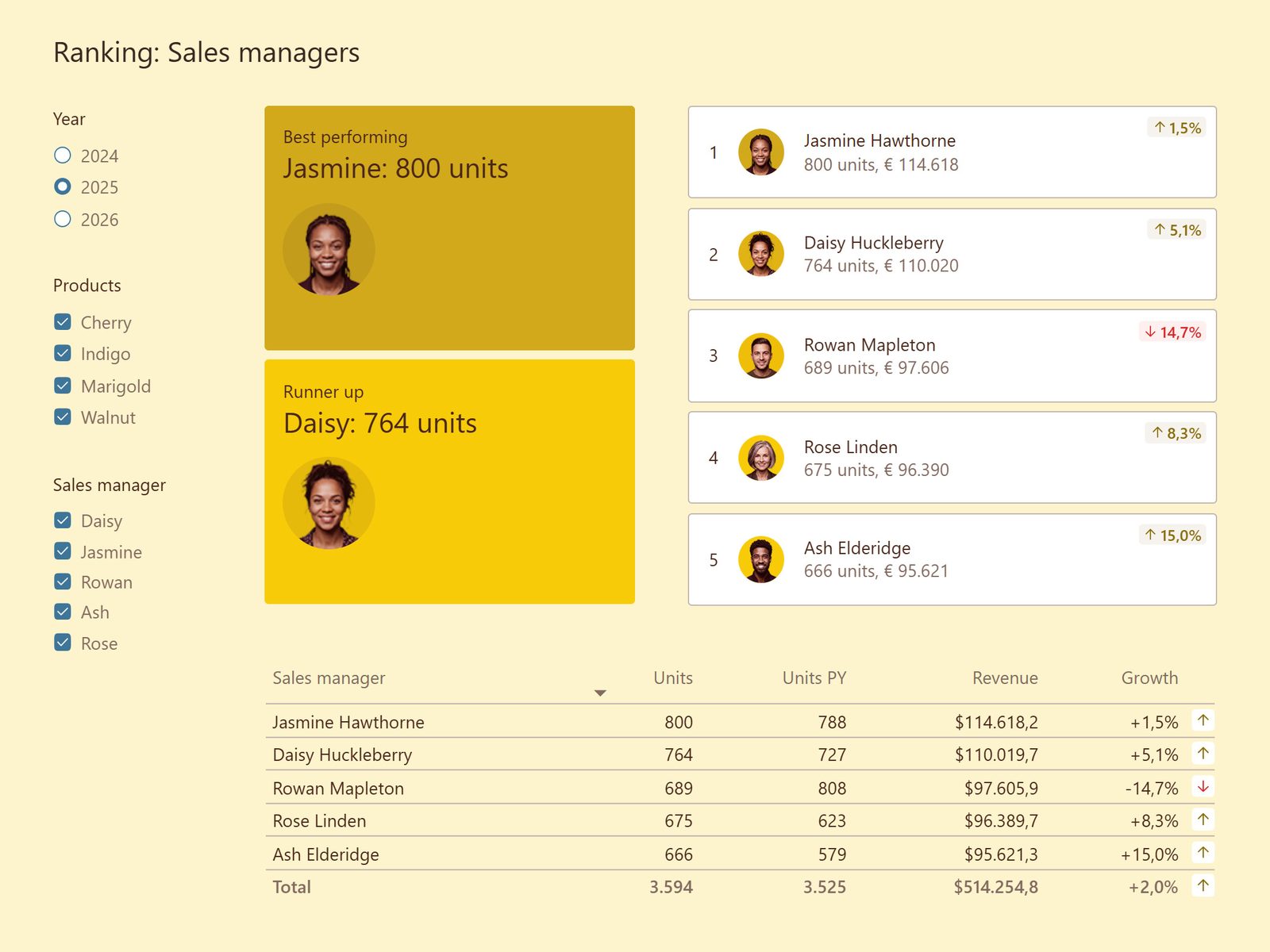Sort table by the Growth column header
1270x952 pixels.
(1149, 678)
